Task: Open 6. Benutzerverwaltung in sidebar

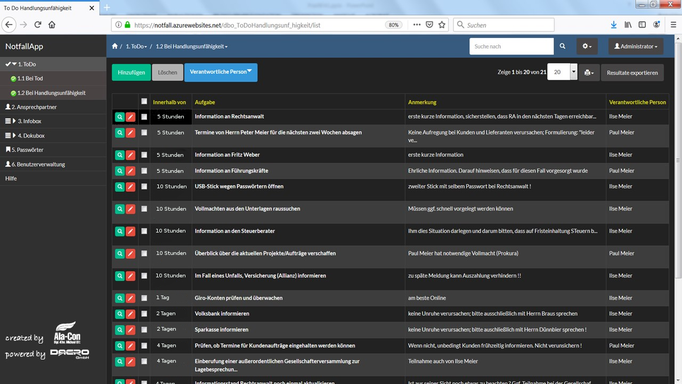Action: 53,164
